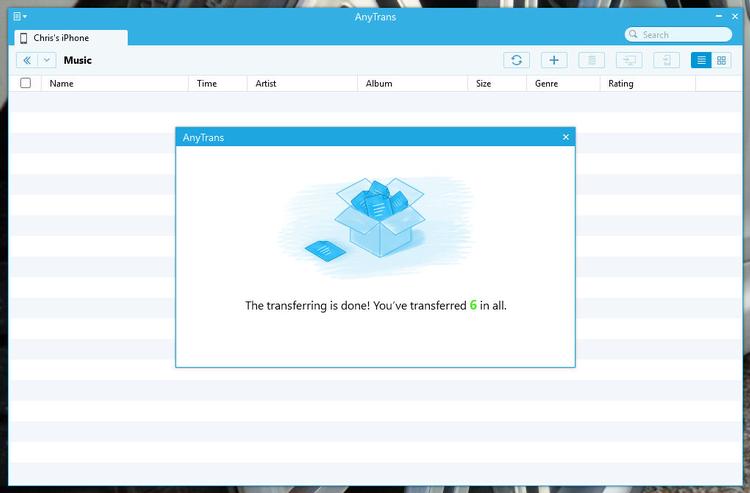Close the AnyTrans main window
750x493 pixels.
pyautogui.click(x=735, y=16)
